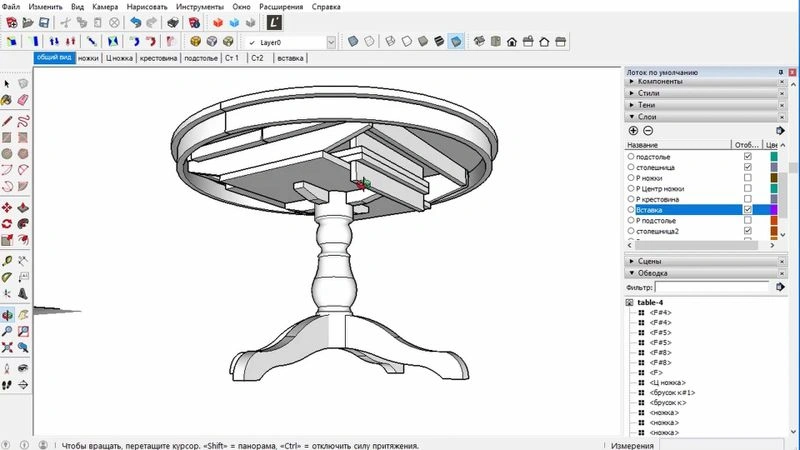This screenshot has height=450, width=800.
Task: Click the purple swatch of Вставка layer
Action: click(773, 210)
